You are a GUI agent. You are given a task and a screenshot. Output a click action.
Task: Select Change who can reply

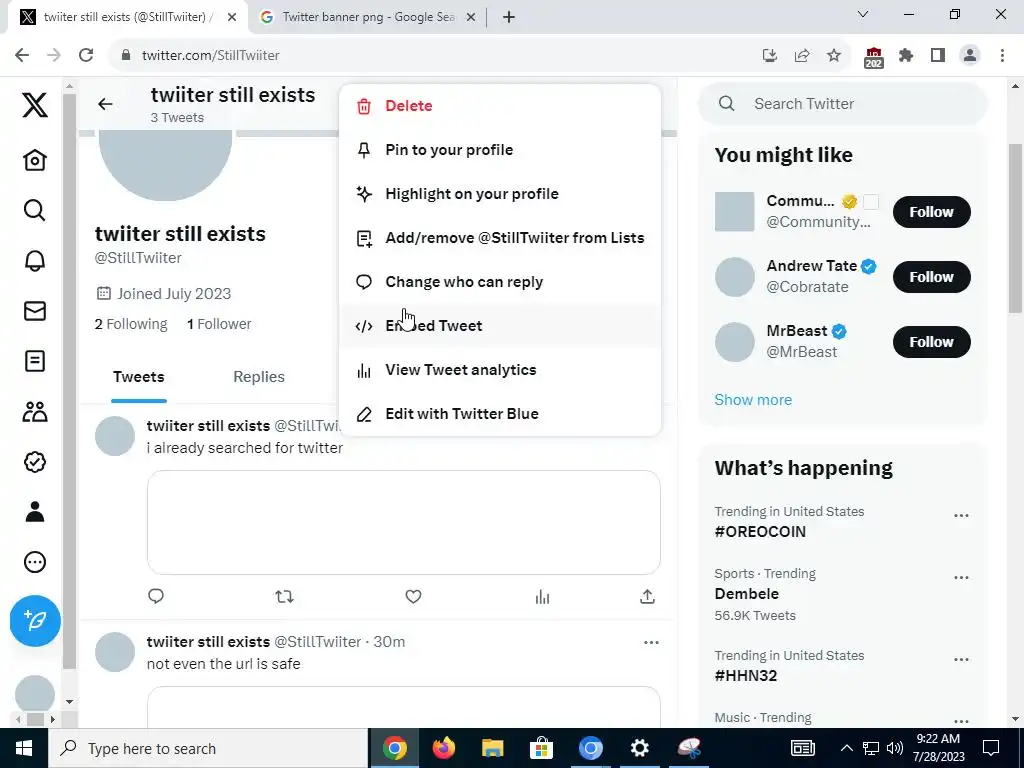point(500,281)
